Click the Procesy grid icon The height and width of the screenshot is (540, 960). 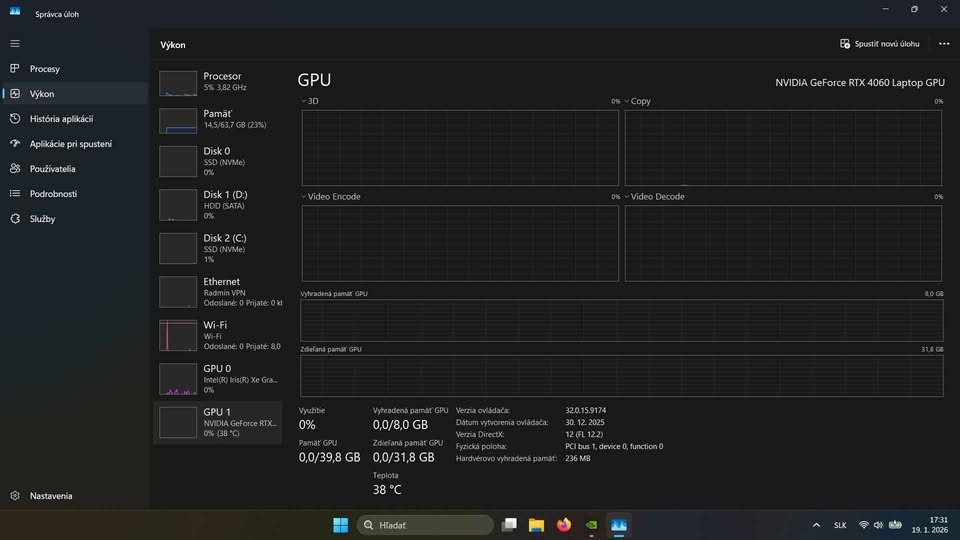[x=15, y=69]
